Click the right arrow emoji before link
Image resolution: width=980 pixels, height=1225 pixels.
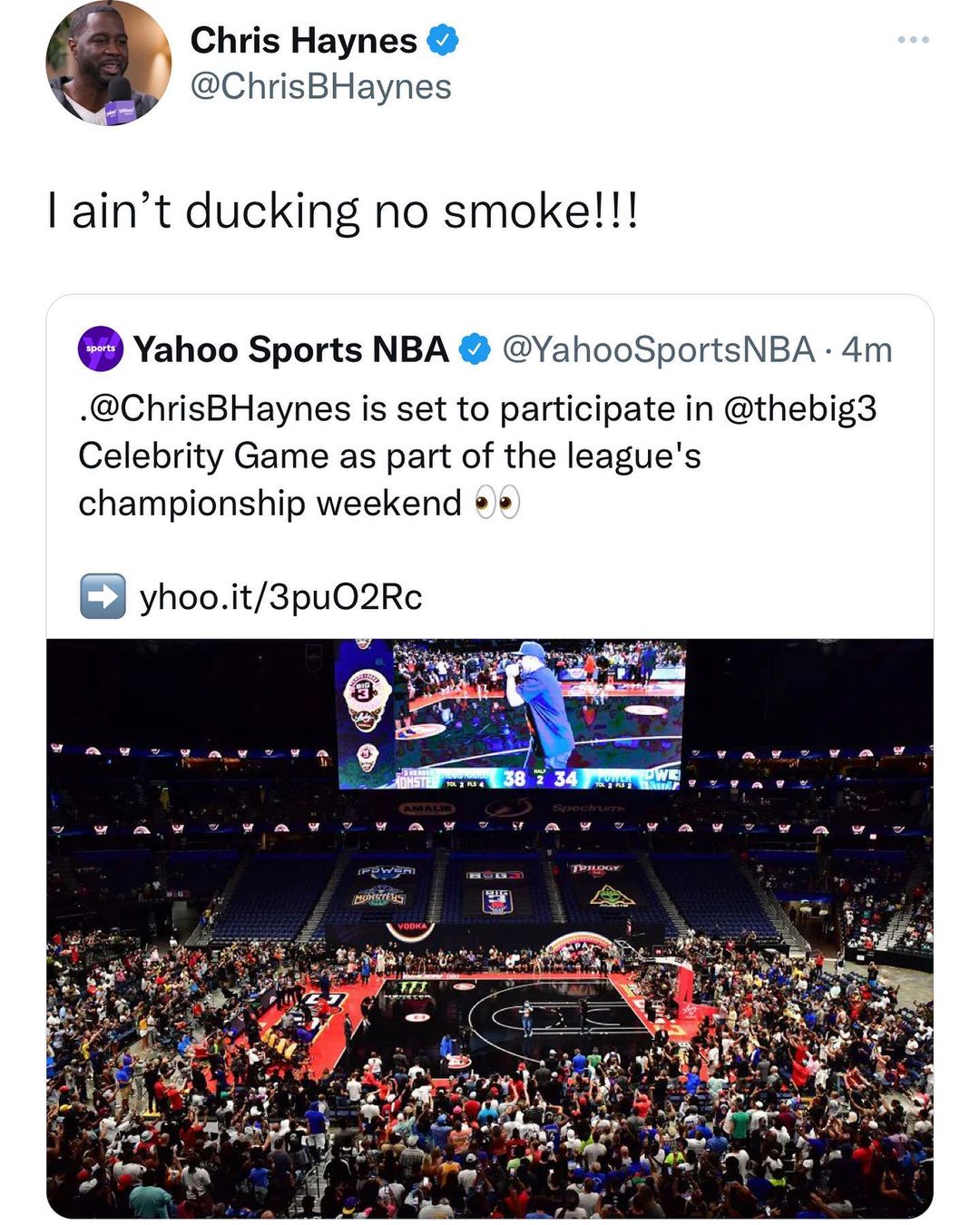pyautogui.click(x=103, y=596)
